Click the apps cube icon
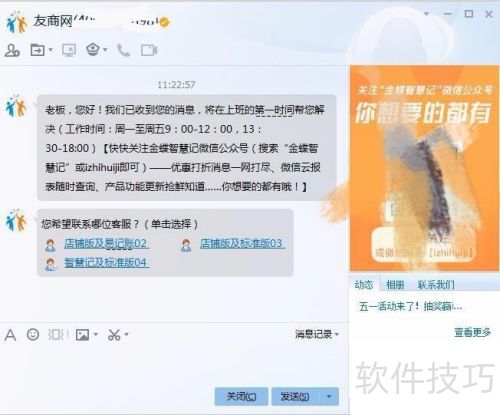500x415 pixels. click(93, 50)
